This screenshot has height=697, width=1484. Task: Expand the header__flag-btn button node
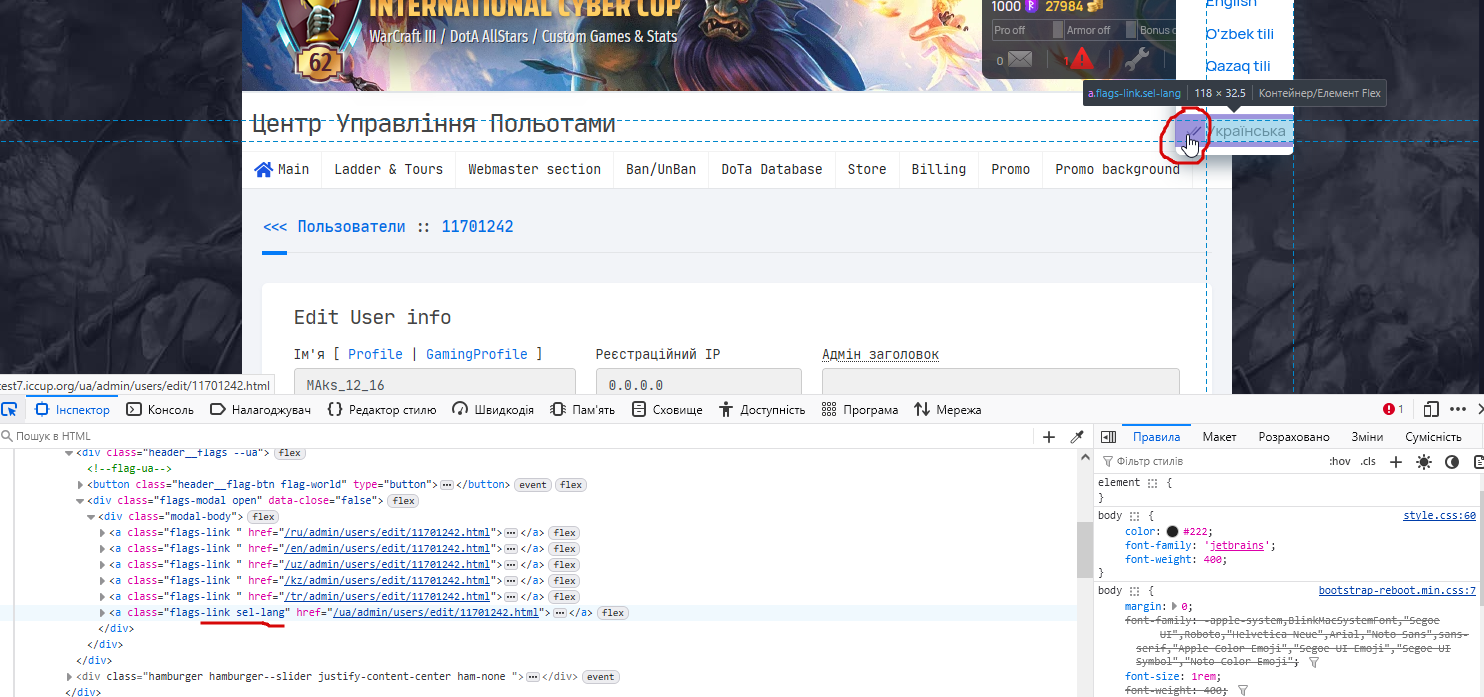80,485
